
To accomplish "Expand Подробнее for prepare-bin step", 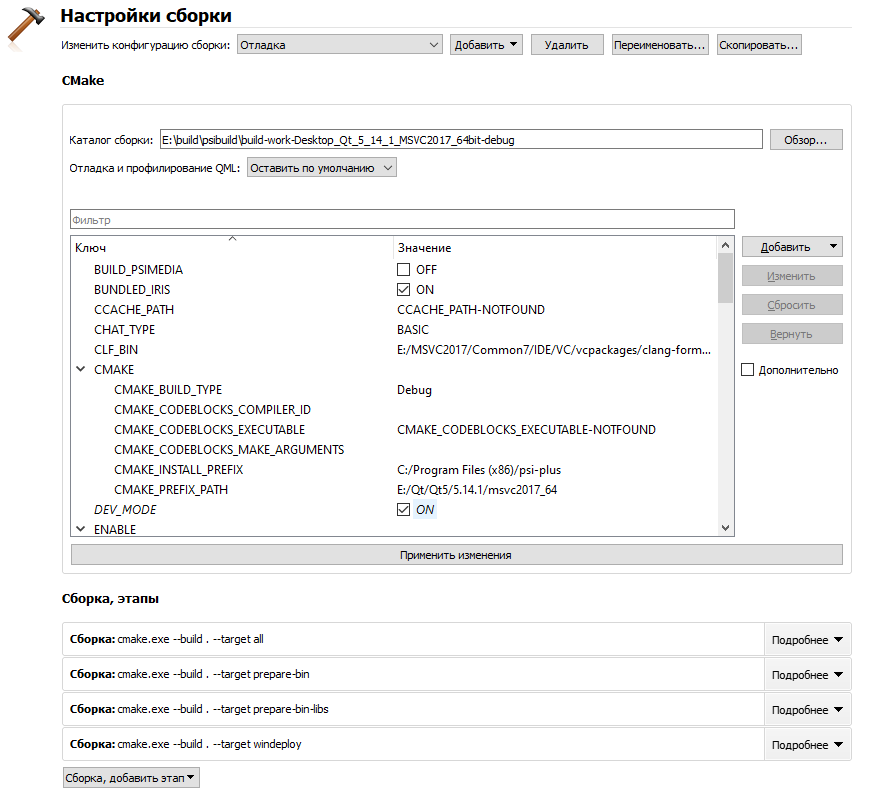I will click(x=807, y=675).
